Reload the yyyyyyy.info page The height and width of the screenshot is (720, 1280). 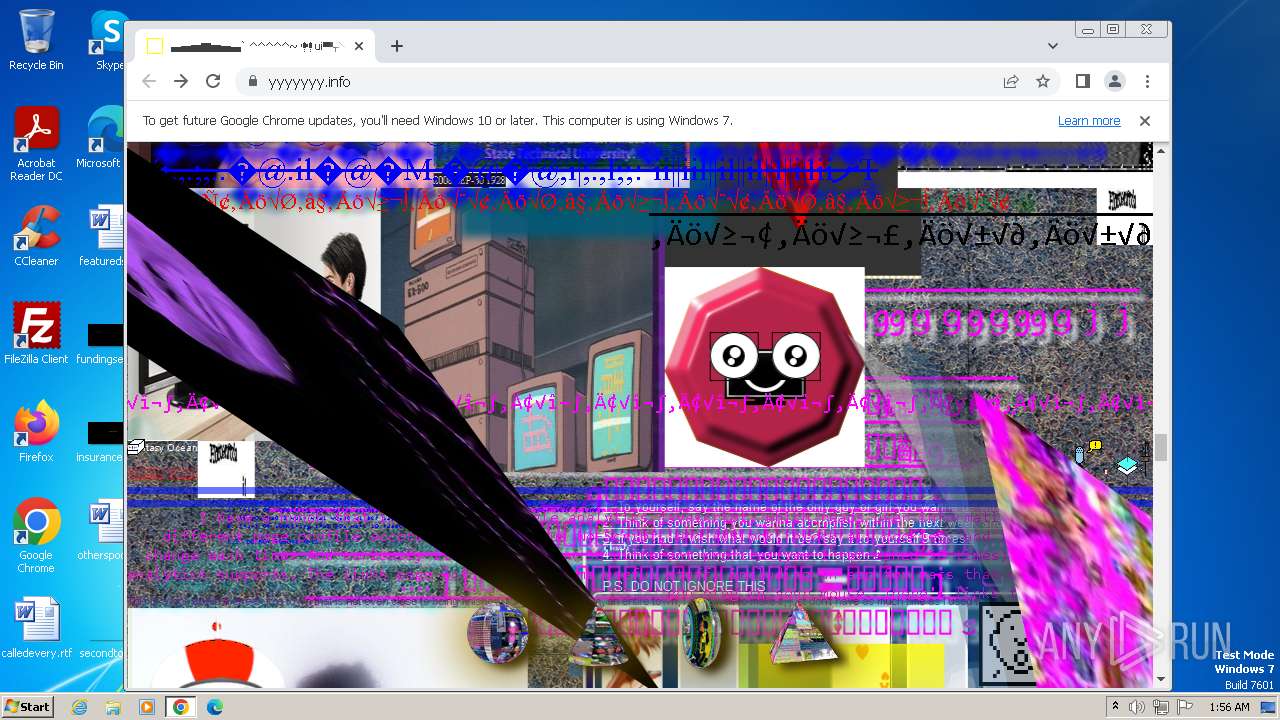(213, 81)
